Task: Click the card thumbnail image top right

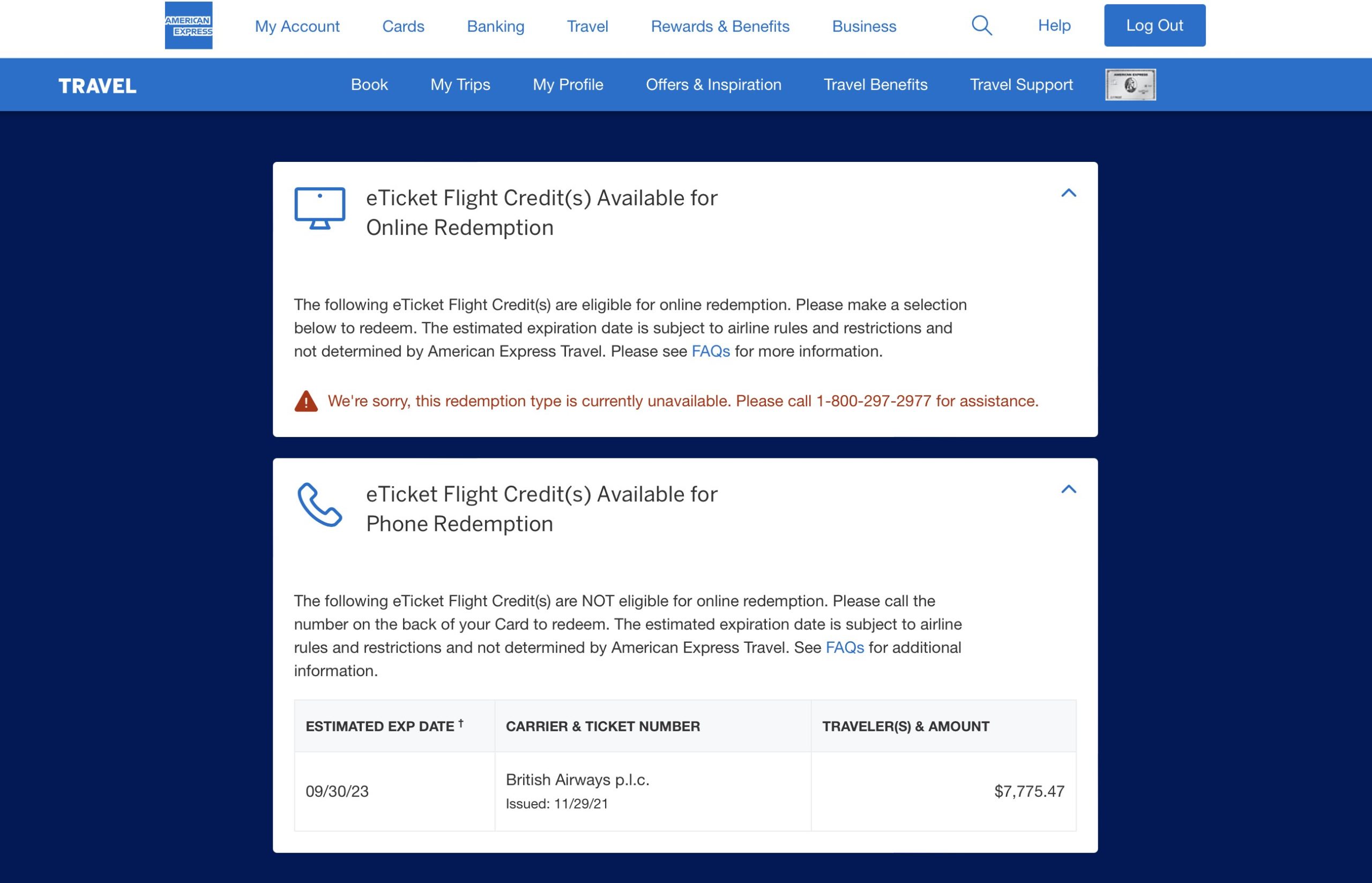Action: pos(1130,84)
